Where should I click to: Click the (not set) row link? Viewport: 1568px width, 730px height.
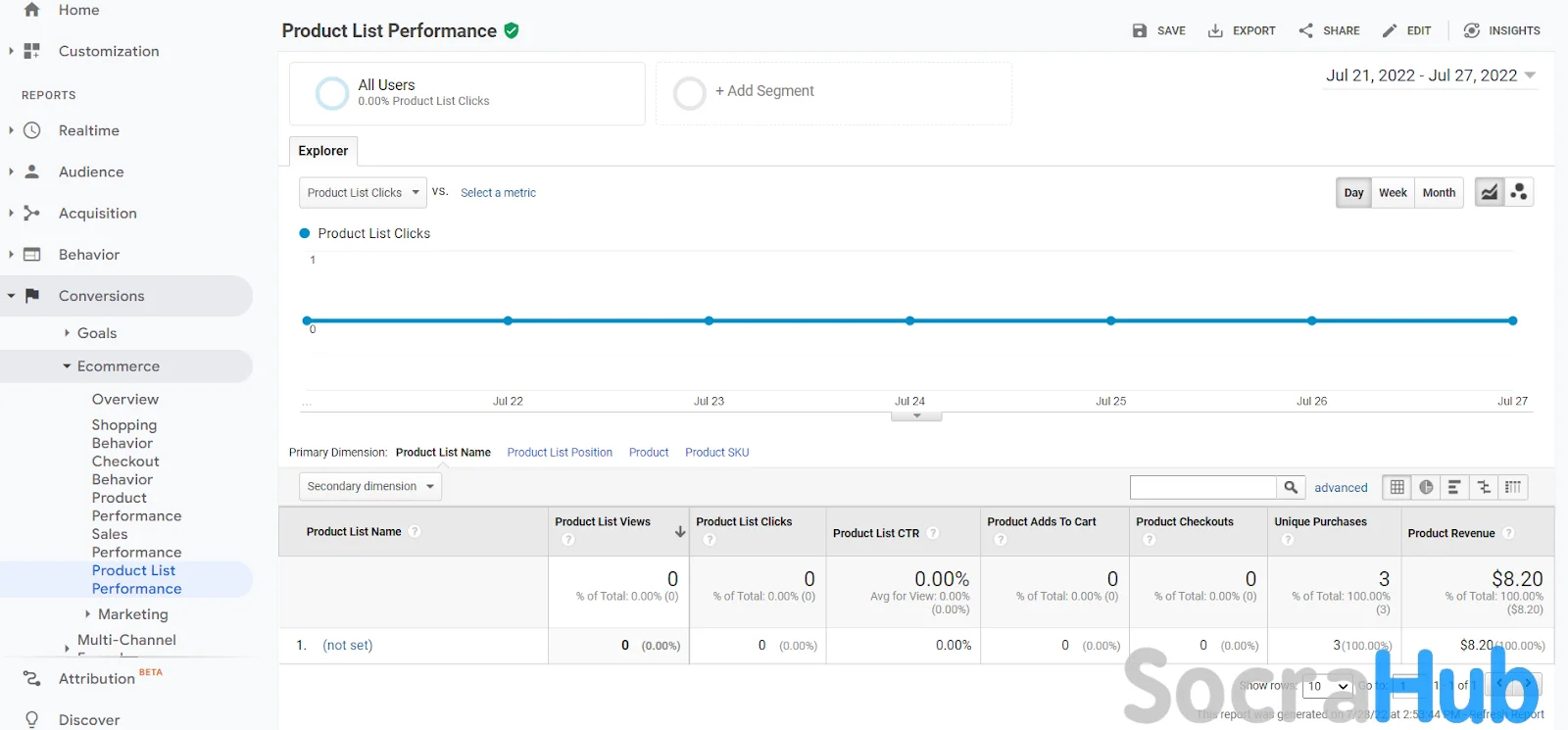coord(347,645)
